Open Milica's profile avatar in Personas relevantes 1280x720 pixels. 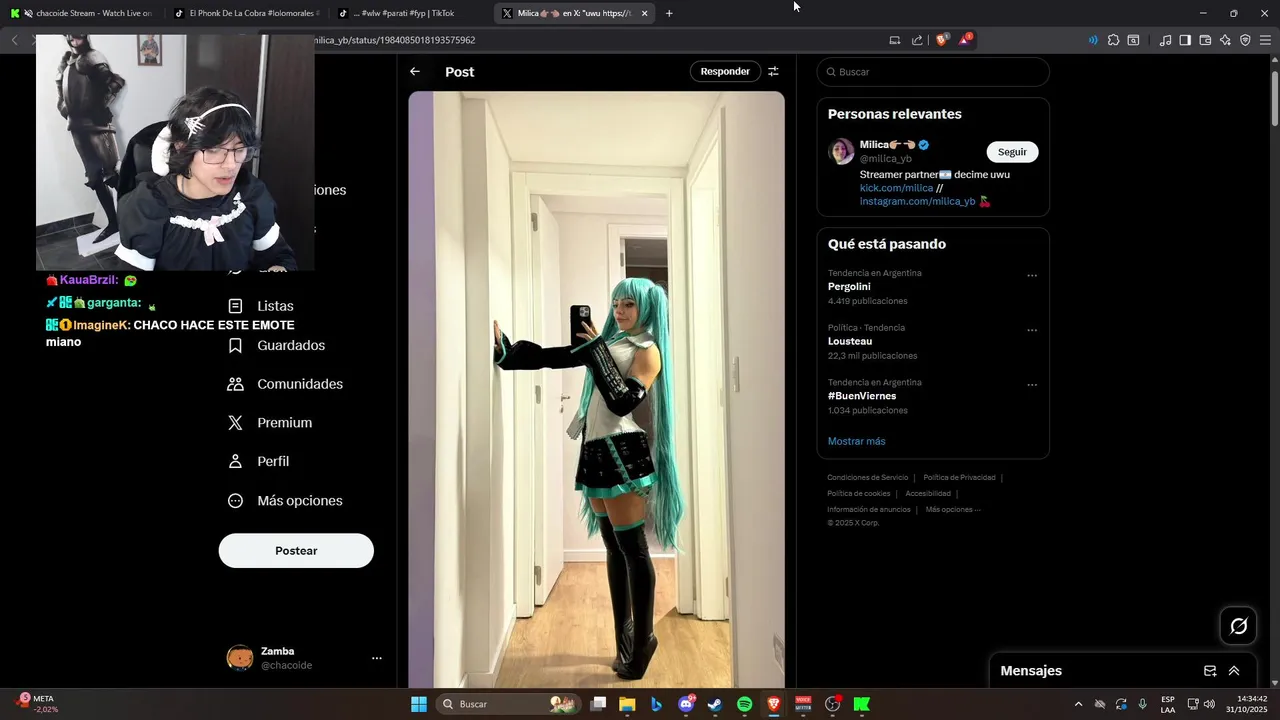pos(841,152)
